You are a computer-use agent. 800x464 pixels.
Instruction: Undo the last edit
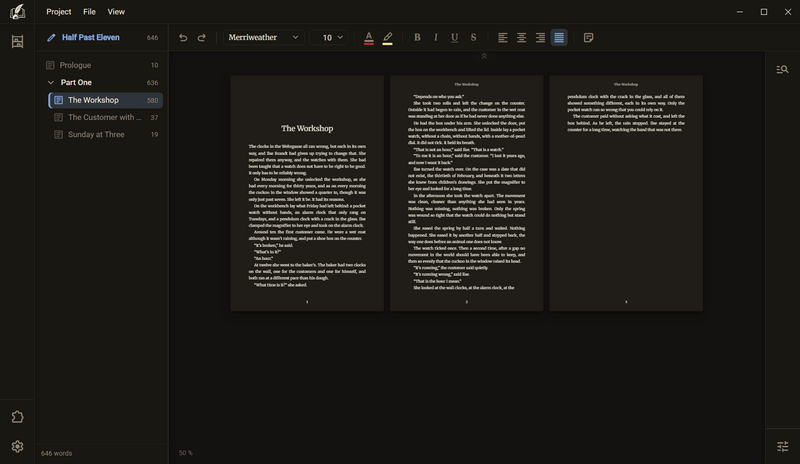(183, 38)
